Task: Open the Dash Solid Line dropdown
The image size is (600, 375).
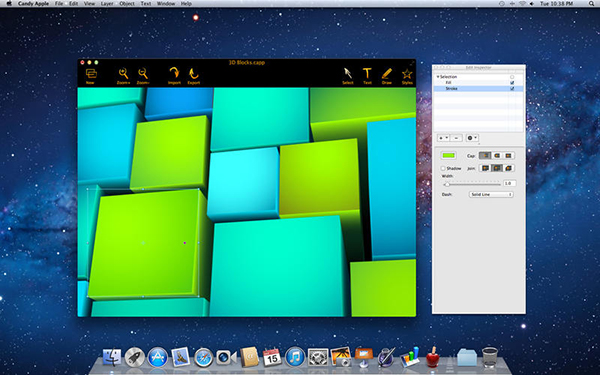Action: [x=491, y=194]
